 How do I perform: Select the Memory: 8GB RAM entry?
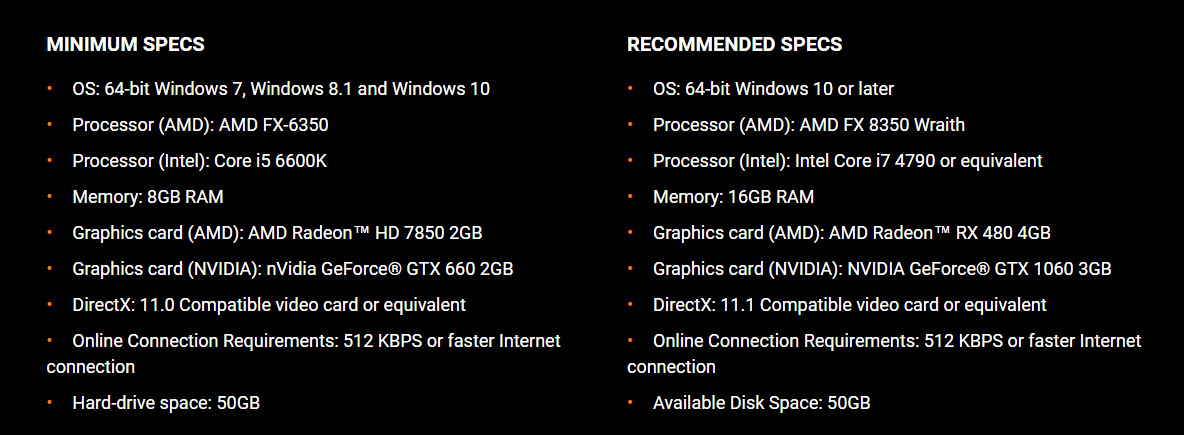[x=148, y=197]
